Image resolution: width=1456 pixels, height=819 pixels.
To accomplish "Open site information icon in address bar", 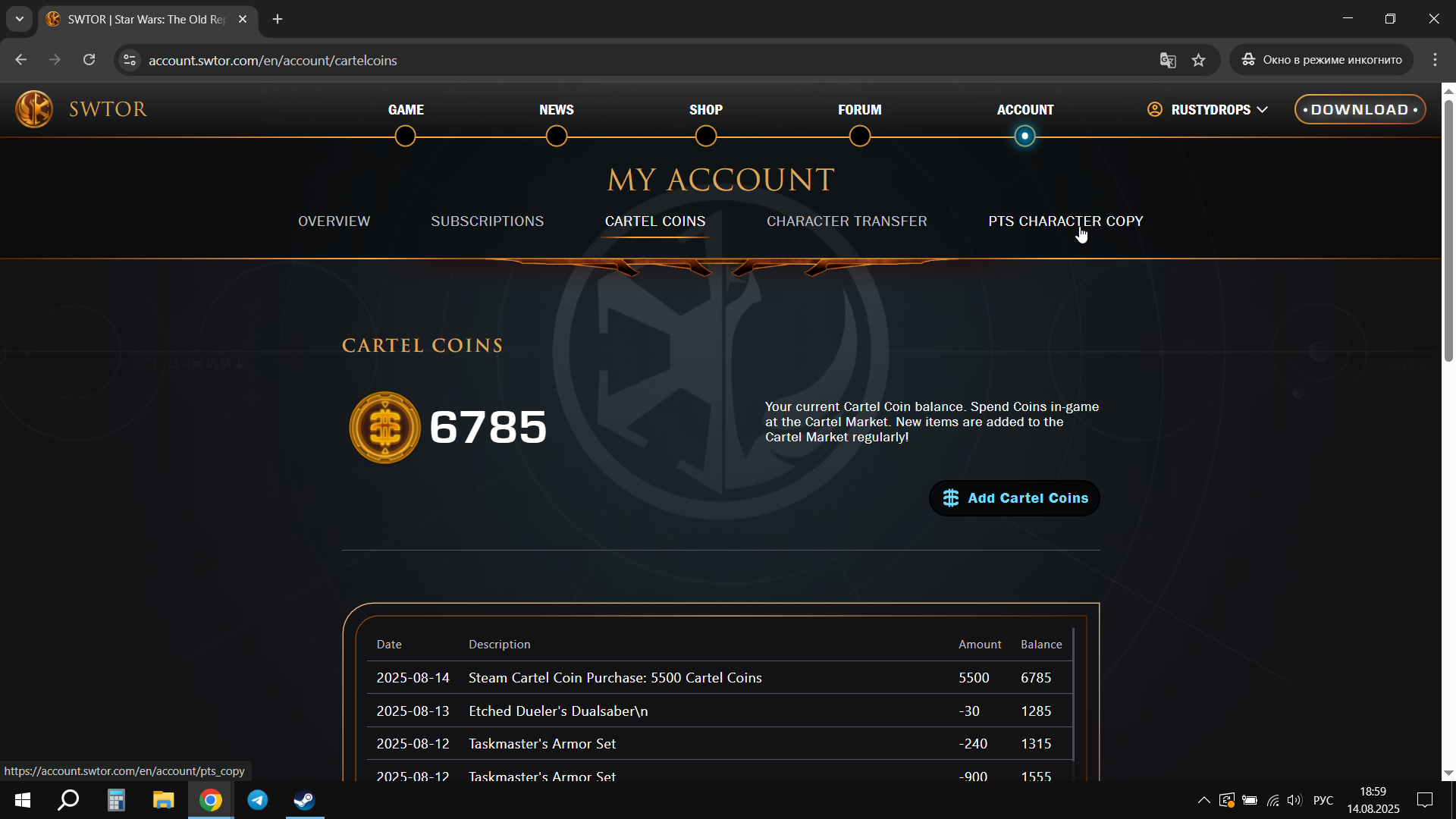I will pos(130,60).
